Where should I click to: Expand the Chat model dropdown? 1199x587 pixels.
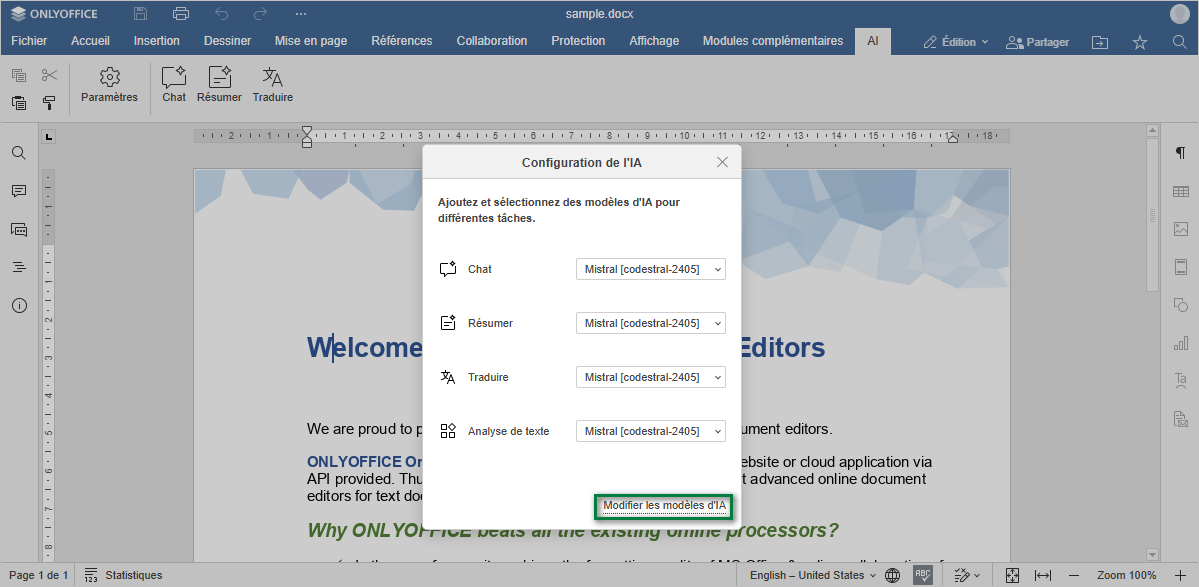click(650, 269)
